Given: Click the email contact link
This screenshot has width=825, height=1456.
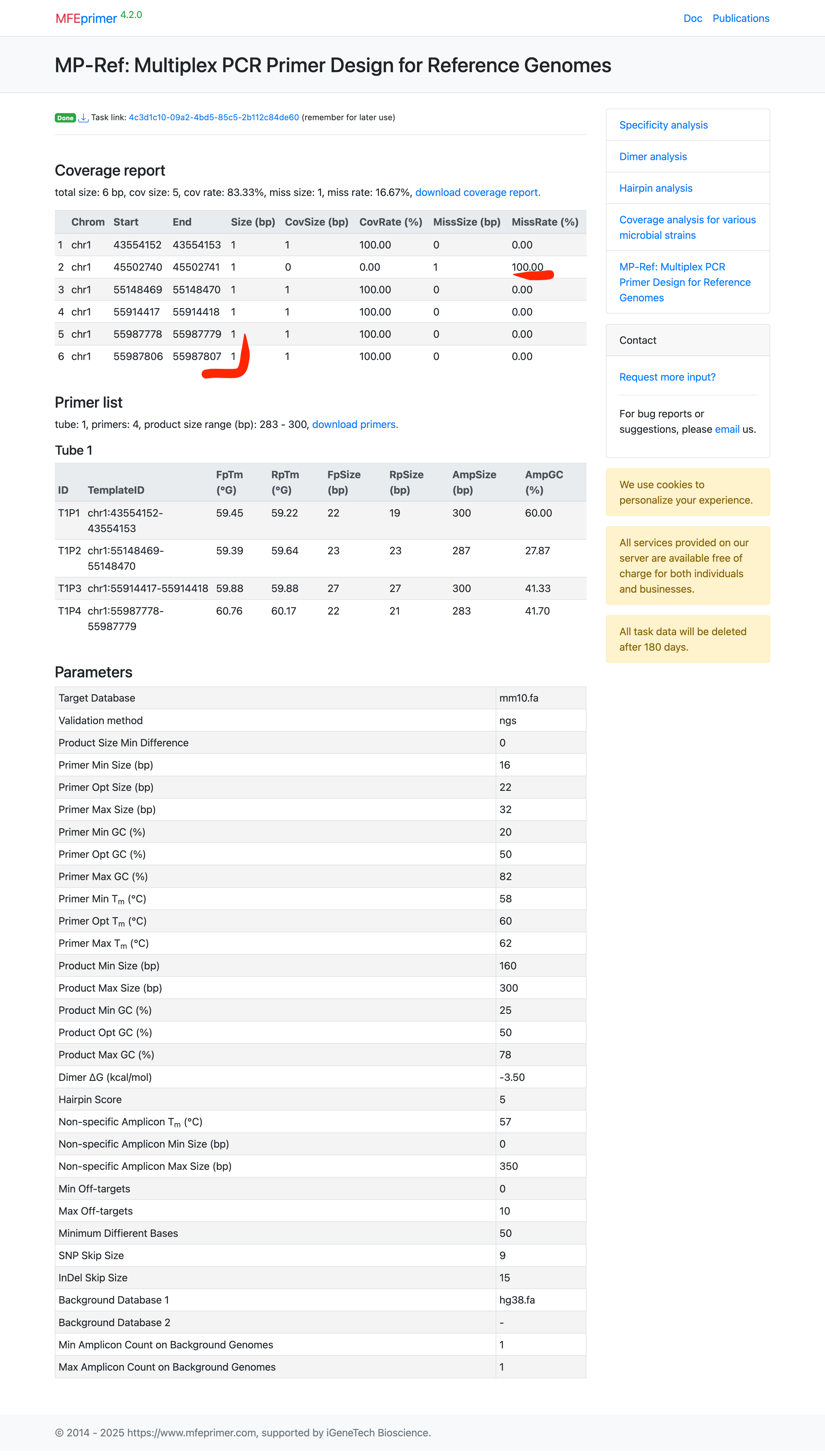Looking at the screenshot, I should [x=727, y=429].
